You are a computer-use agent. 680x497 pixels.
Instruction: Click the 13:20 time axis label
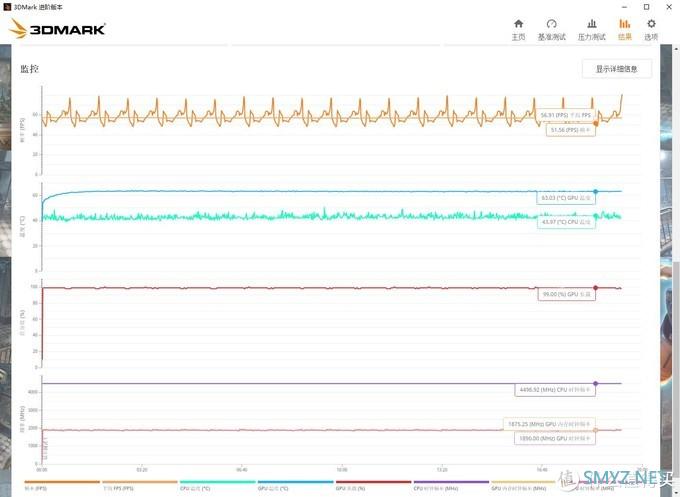point(441,470)
